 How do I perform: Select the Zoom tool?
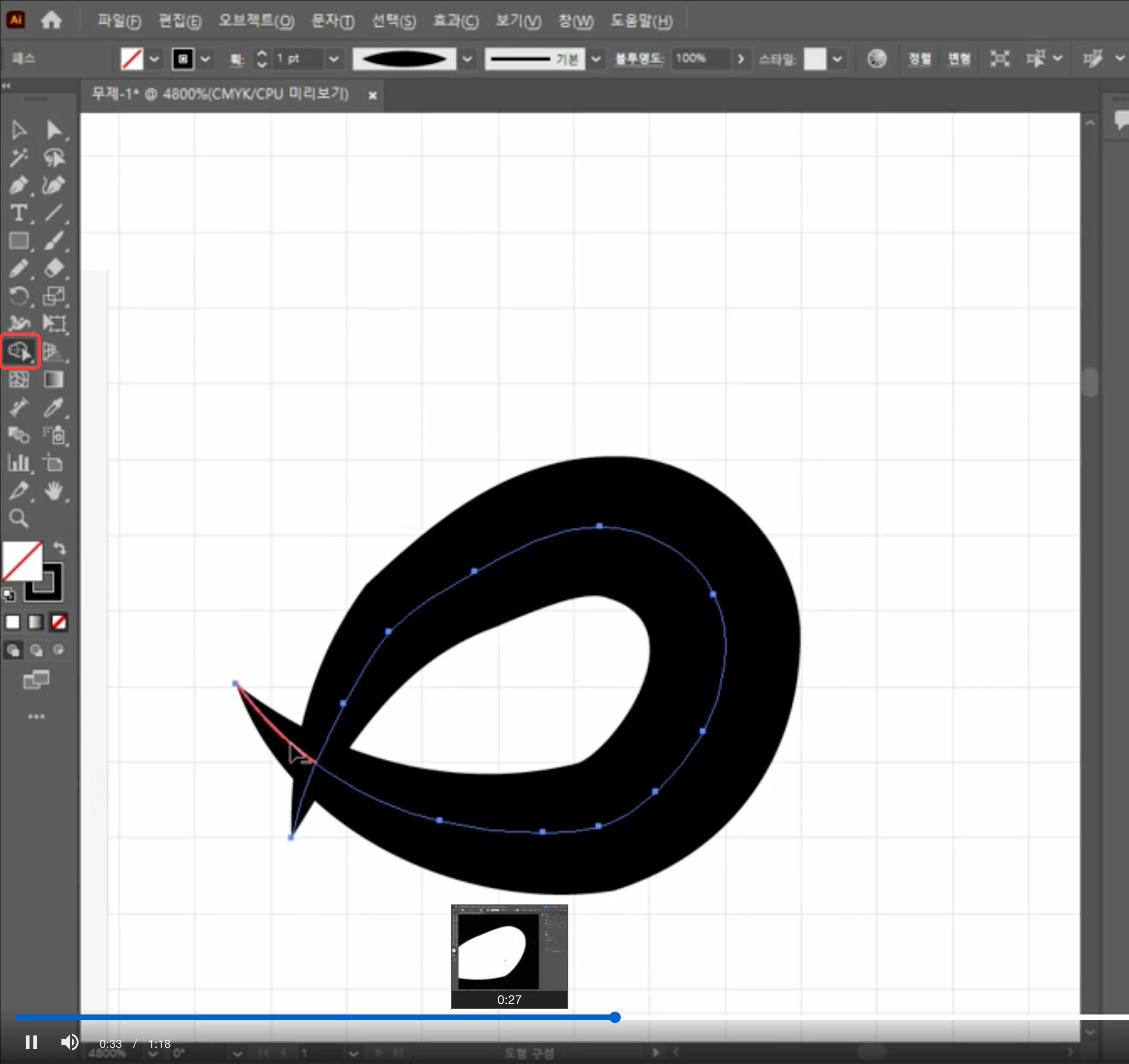click(x=18, y=518)
